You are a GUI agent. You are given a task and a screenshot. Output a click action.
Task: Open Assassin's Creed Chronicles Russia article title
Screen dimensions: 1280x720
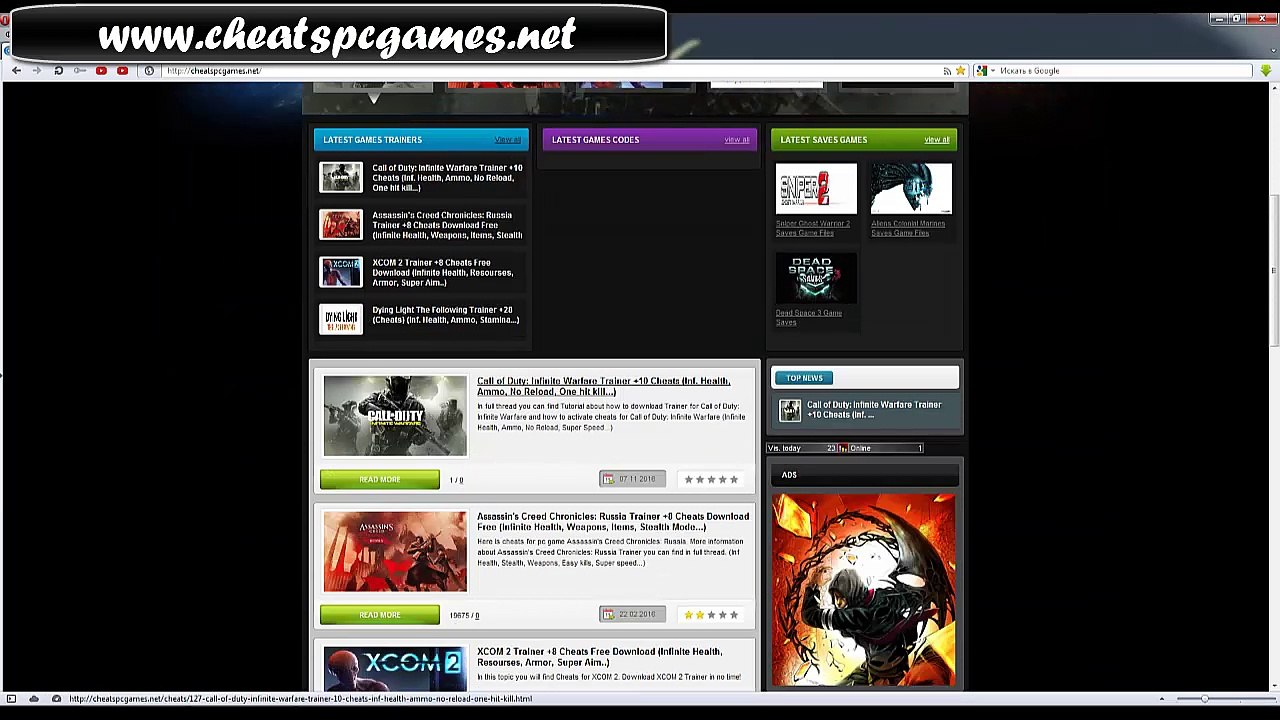coord(613,522)
